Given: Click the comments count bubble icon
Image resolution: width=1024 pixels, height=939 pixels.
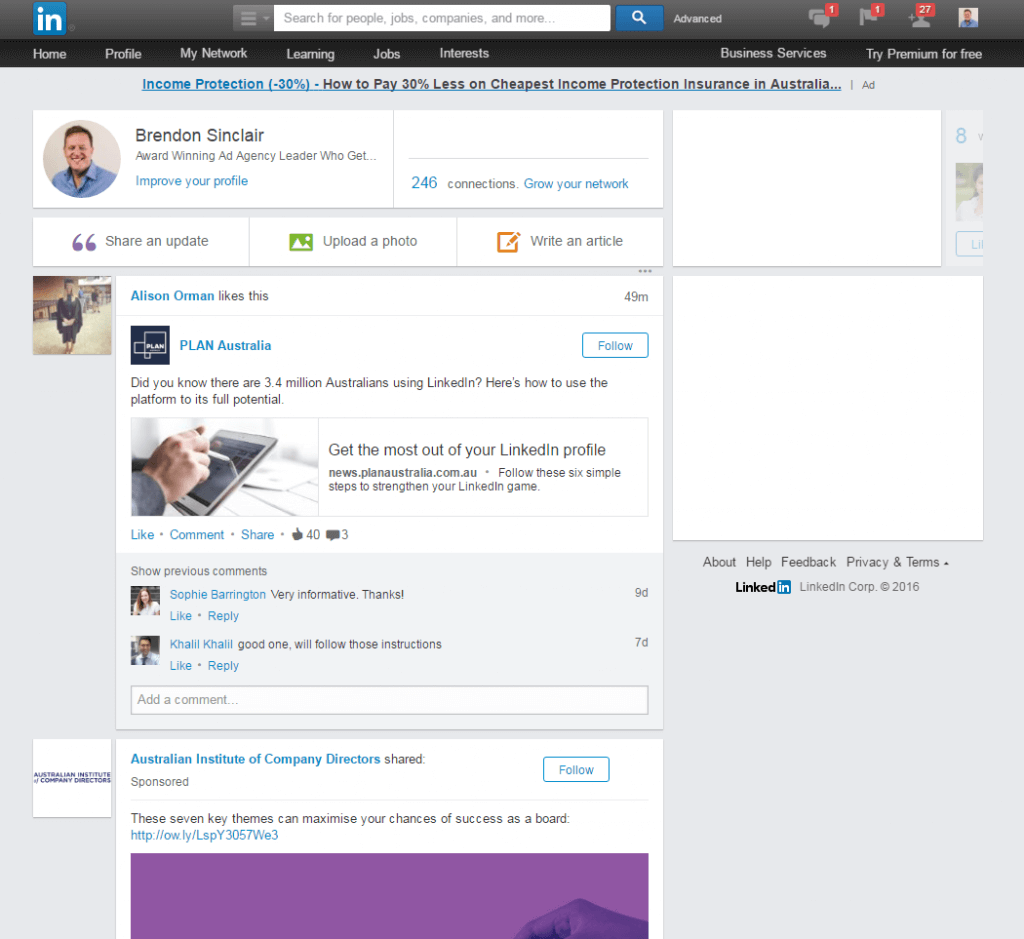Looking at the screenshot, I should pyautogui.click(x=332, y=535).
